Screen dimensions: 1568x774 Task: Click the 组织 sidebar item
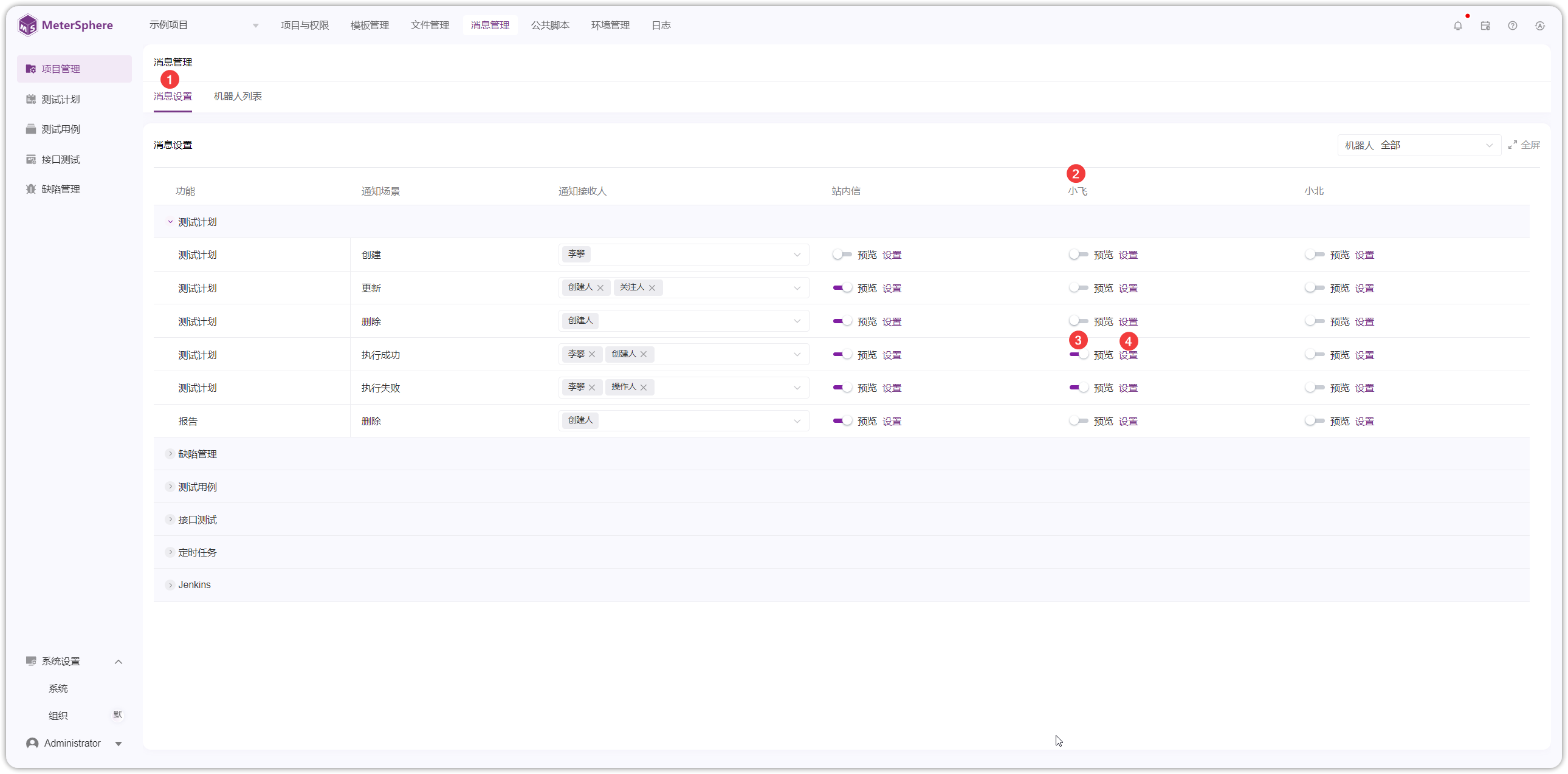58,716
